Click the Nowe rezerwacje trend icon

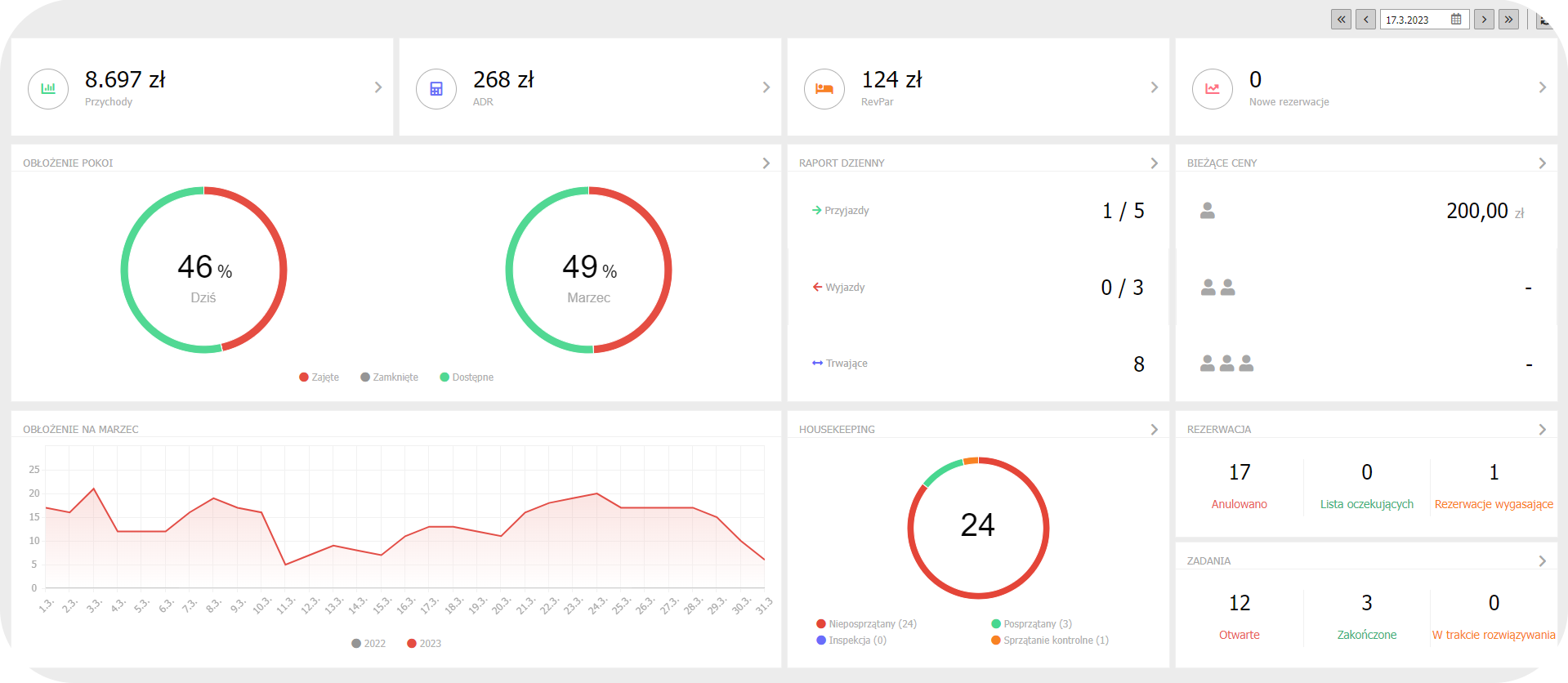[1213, 88]
